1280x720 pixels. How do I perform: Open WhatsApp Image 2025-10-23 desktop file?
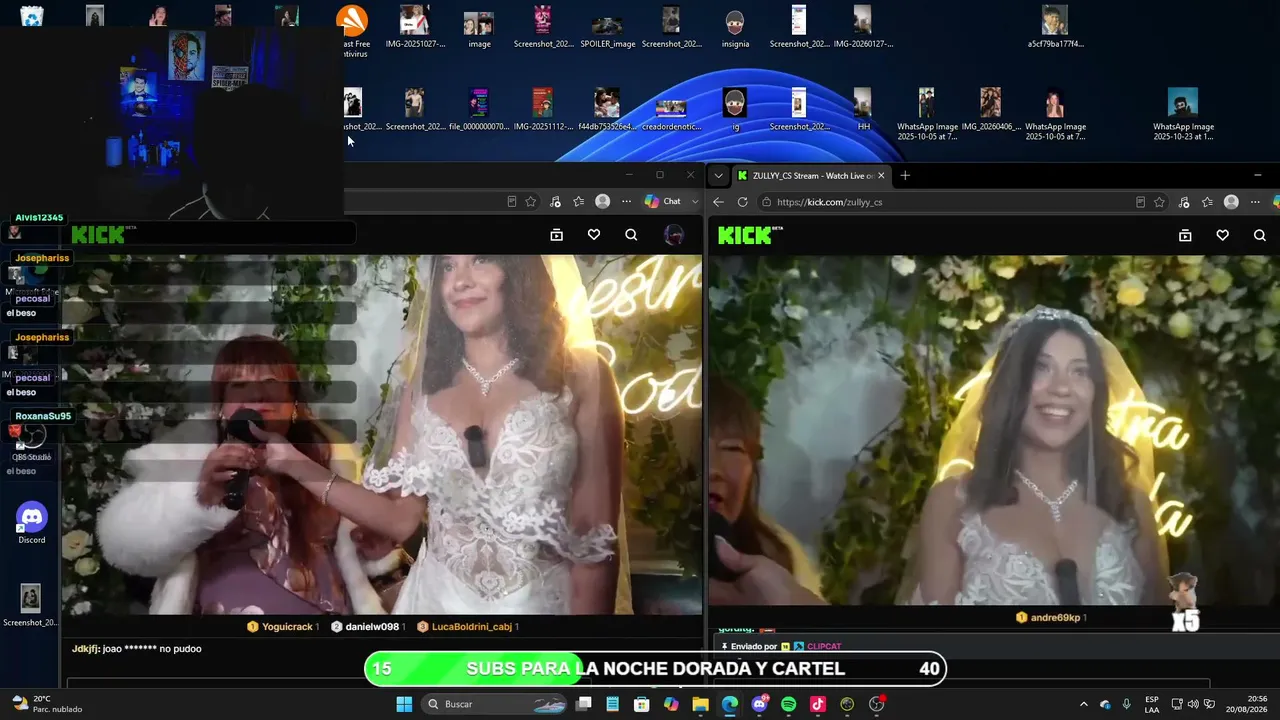click(x=1183, y=115)
